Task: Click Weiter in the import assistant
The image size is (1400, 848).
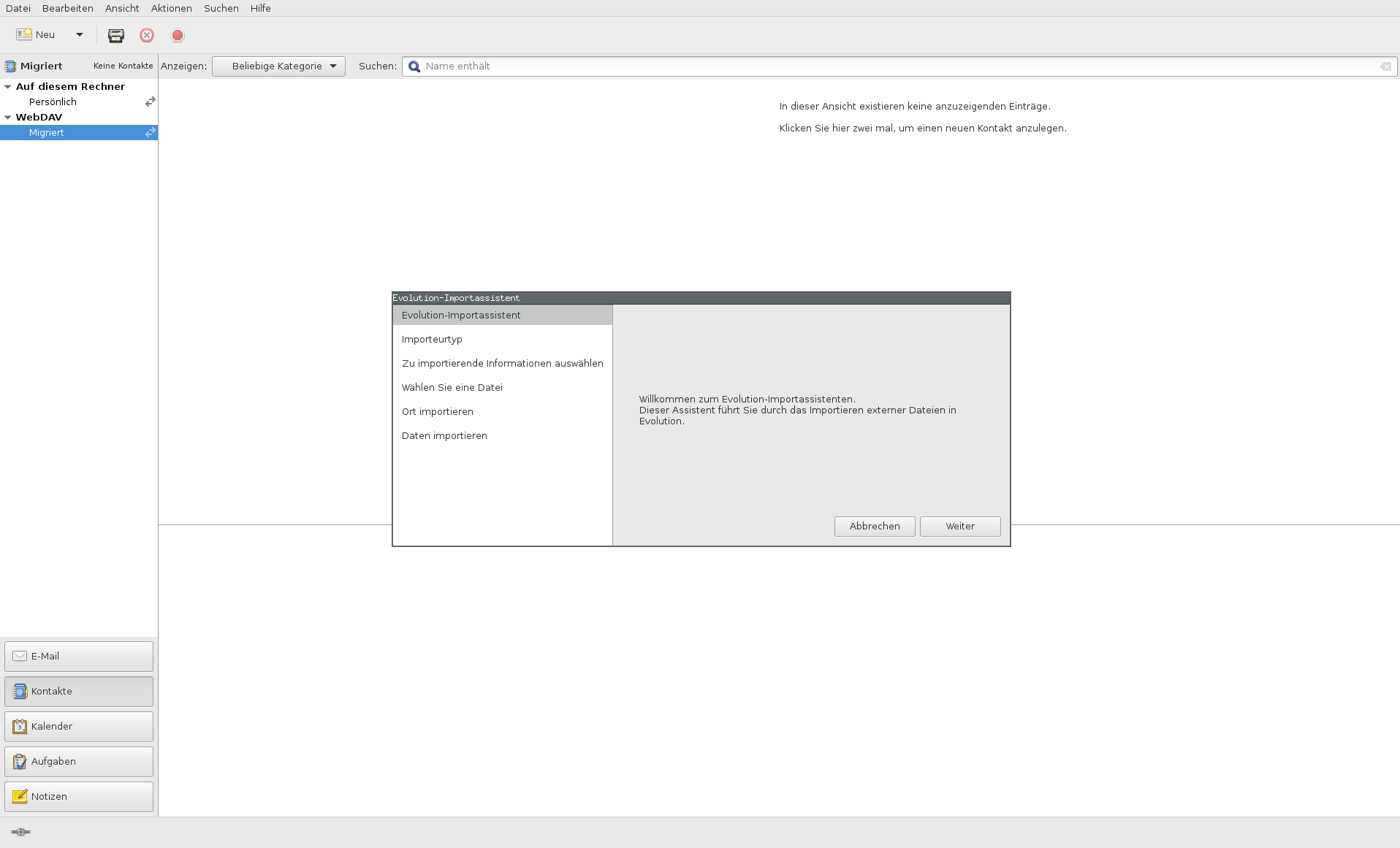Action: pyautogui.click(x=960, y=527)
